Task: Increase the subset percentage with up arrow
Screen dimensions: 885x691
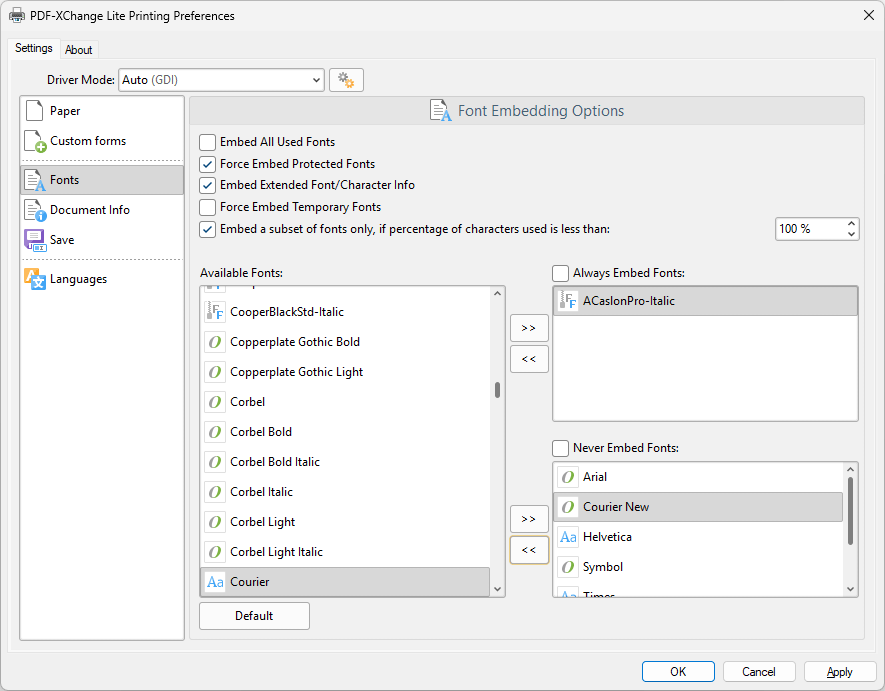Action: [851, 224]
